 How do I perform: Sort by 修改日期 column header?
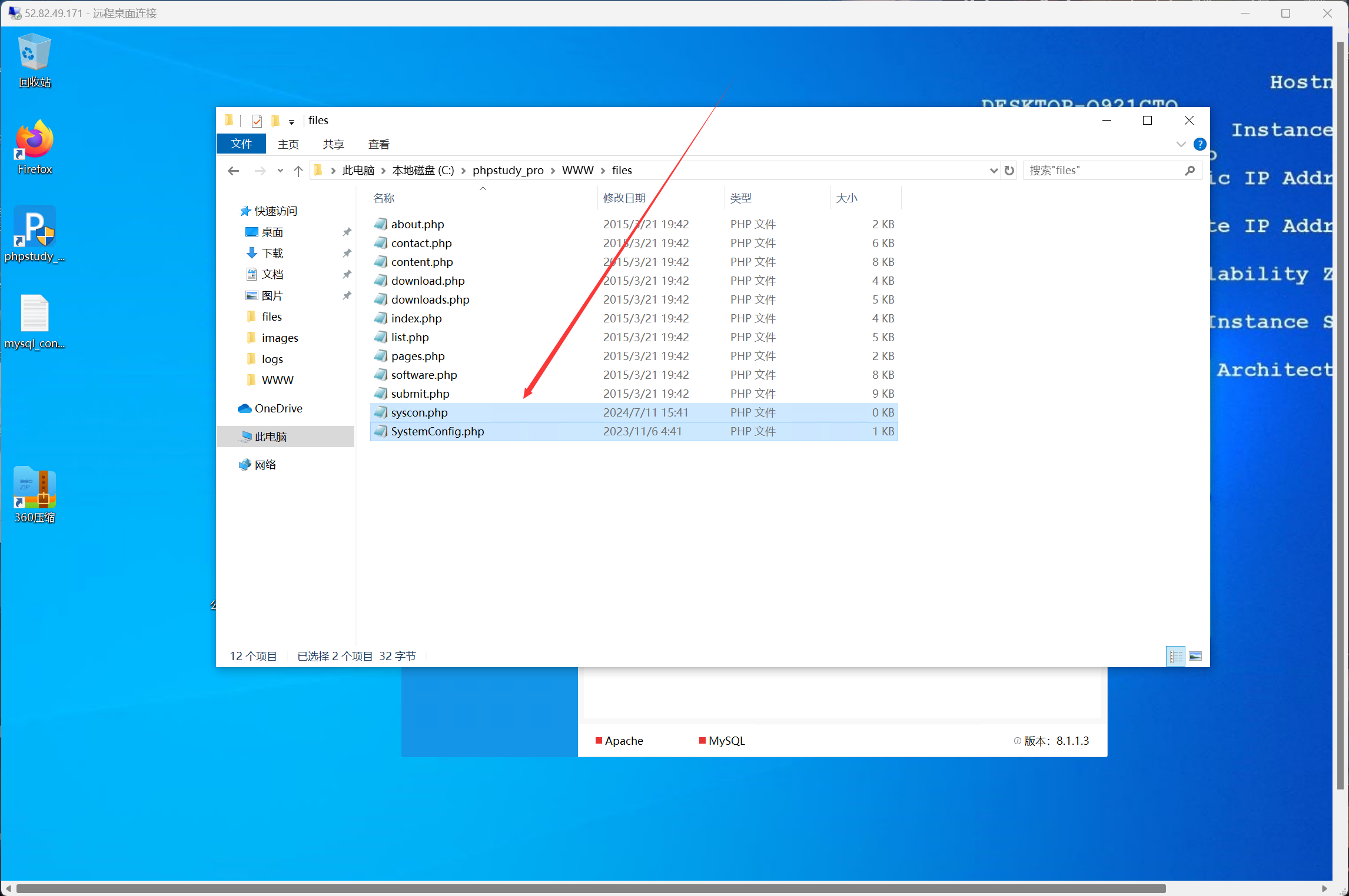(x=624, y=198)
